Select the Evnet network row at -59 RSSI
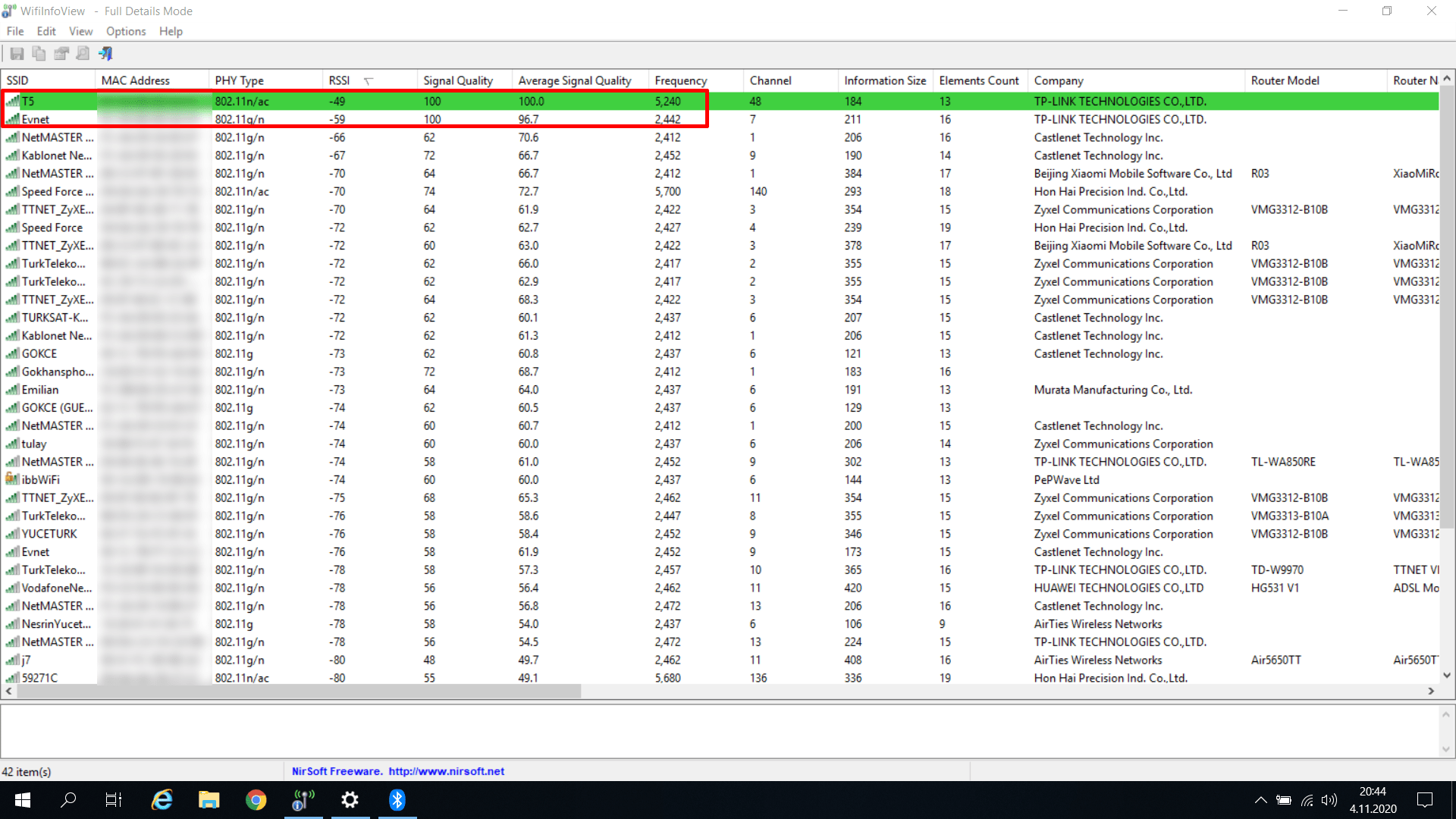1456x819 pixels. tap(36, 119)
